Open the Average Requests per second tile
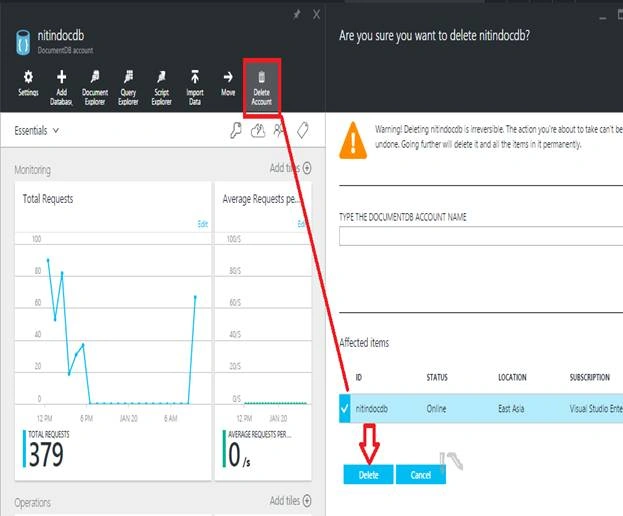 click(x=263, y=331)
